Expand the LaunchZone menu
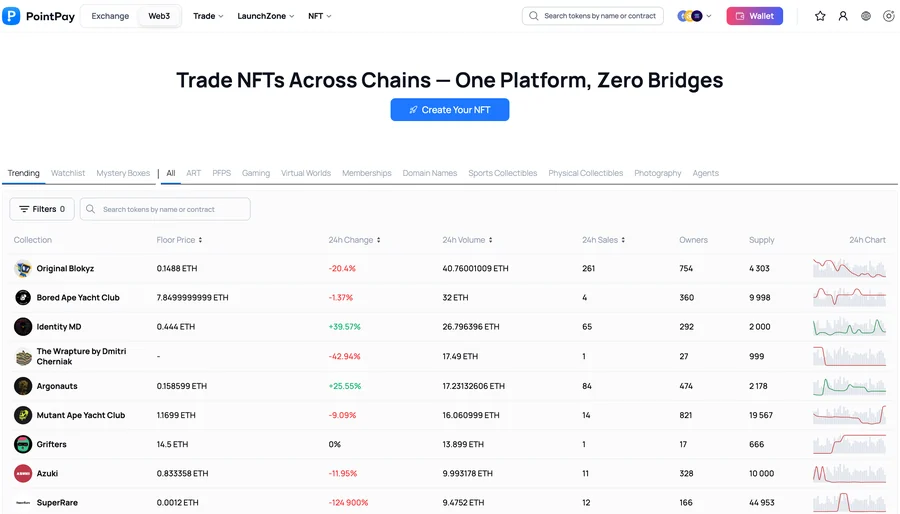 pos(266,16)
